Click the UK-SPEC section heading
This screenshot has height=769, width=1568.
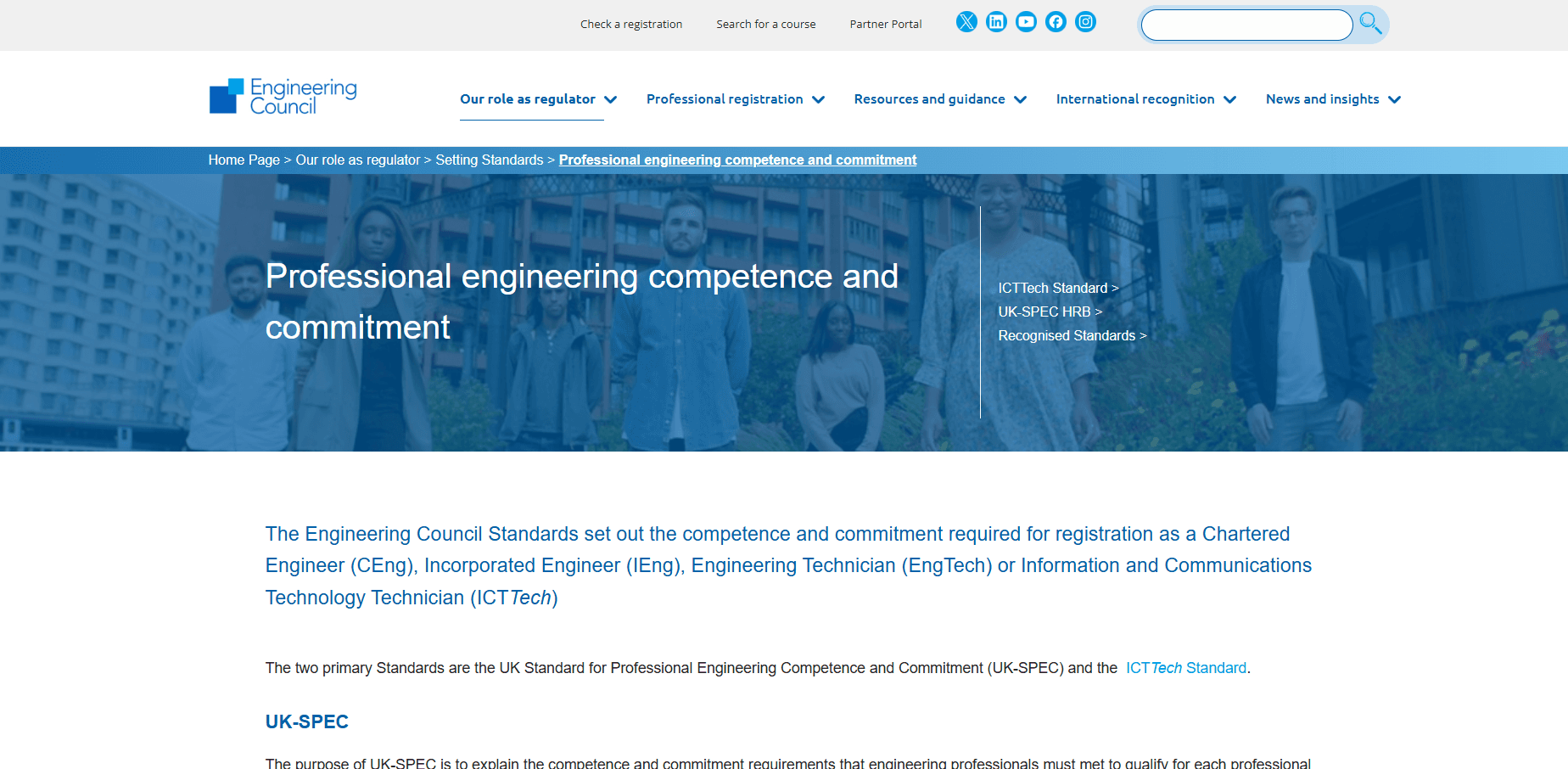click(x=307, y=721)
